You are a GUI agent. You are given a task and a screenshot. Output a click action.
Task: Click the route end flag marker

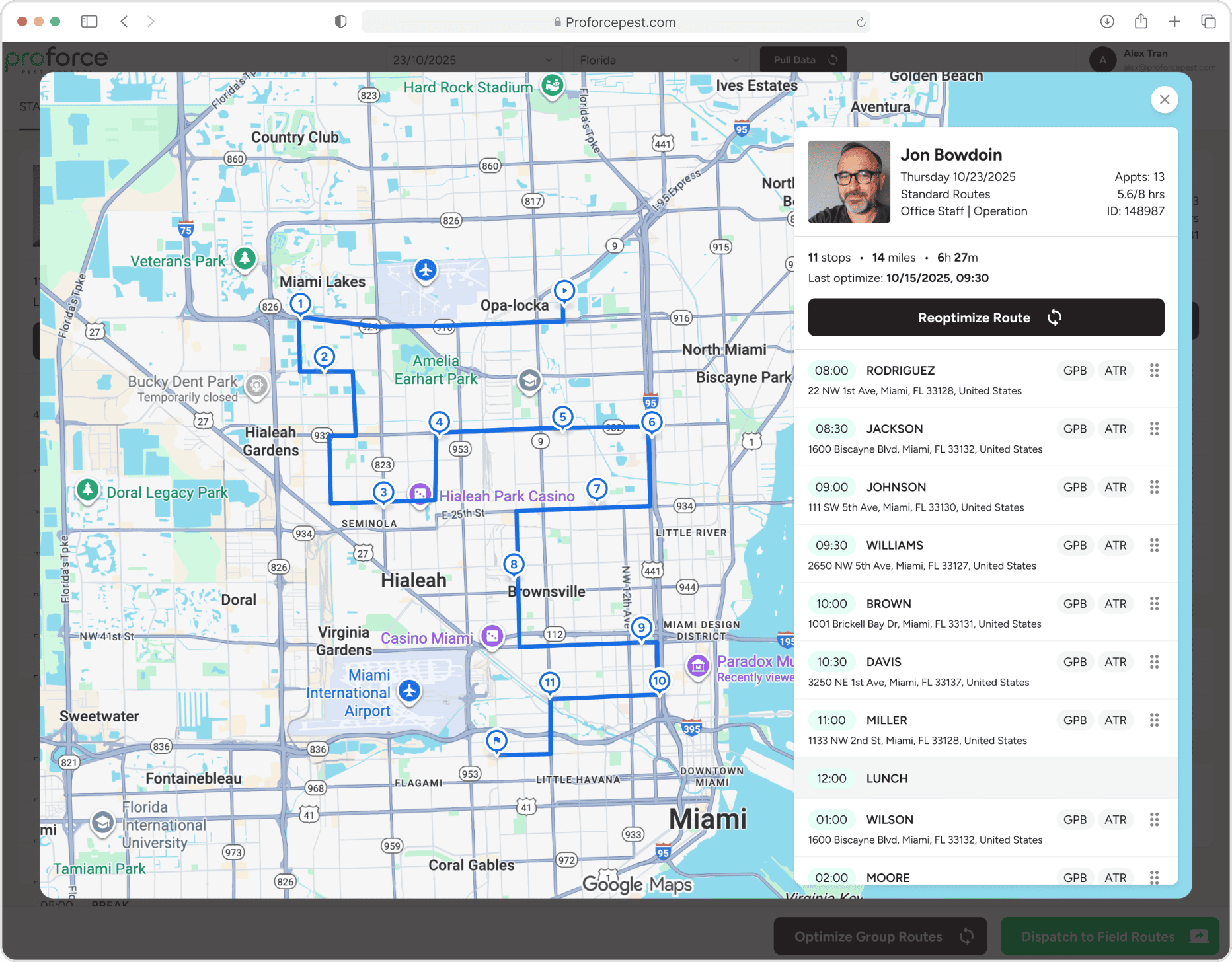tap(496, 741)
